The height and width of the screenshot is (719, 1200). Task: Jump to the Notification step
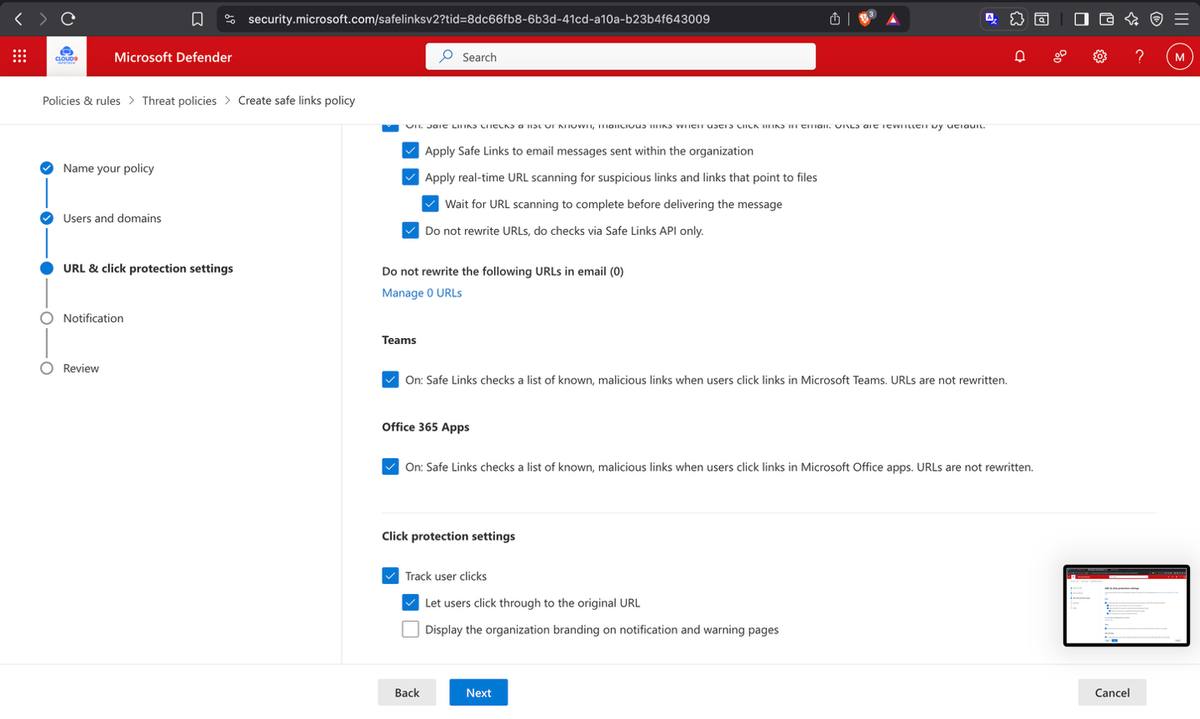click(93, 318)
